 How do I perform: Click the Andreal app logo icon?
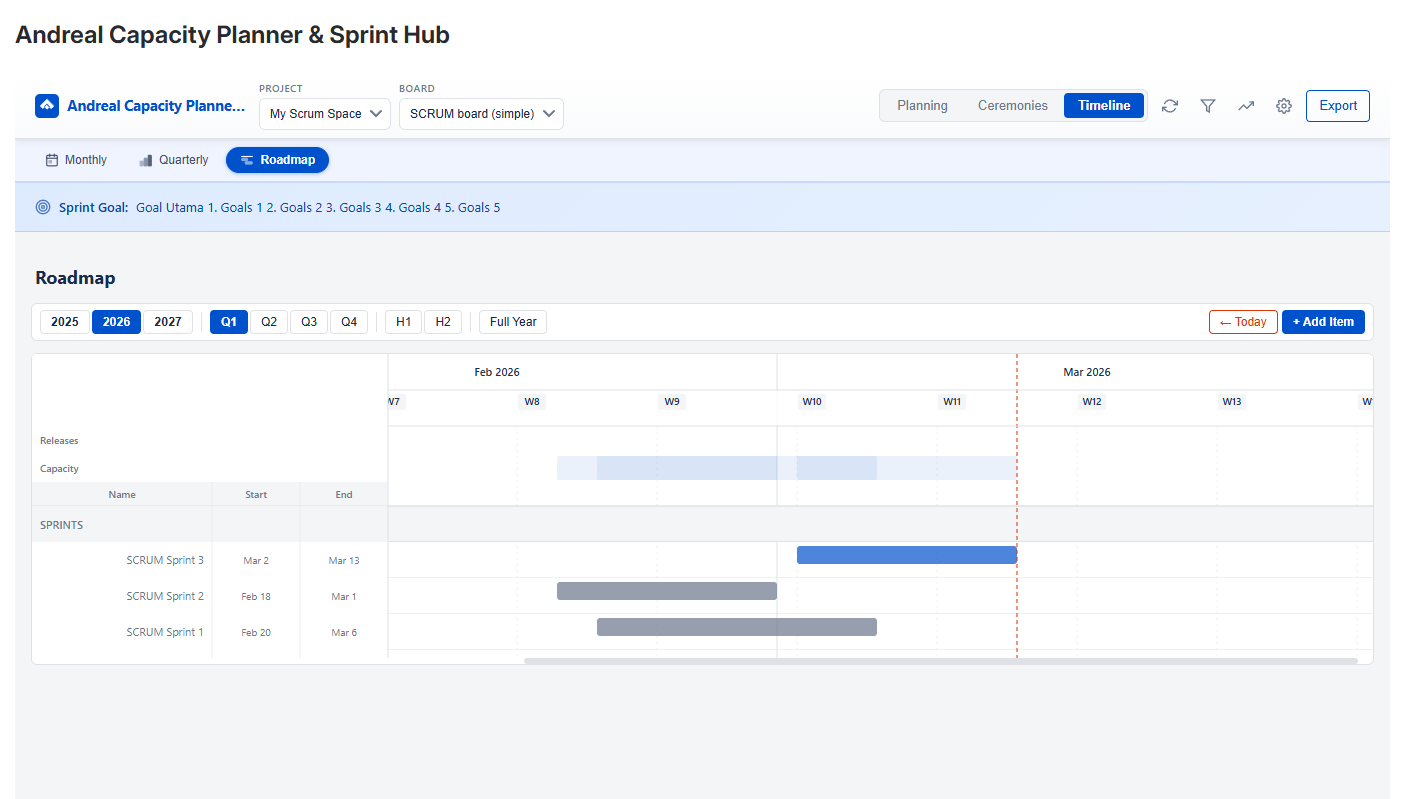[47, 105]
